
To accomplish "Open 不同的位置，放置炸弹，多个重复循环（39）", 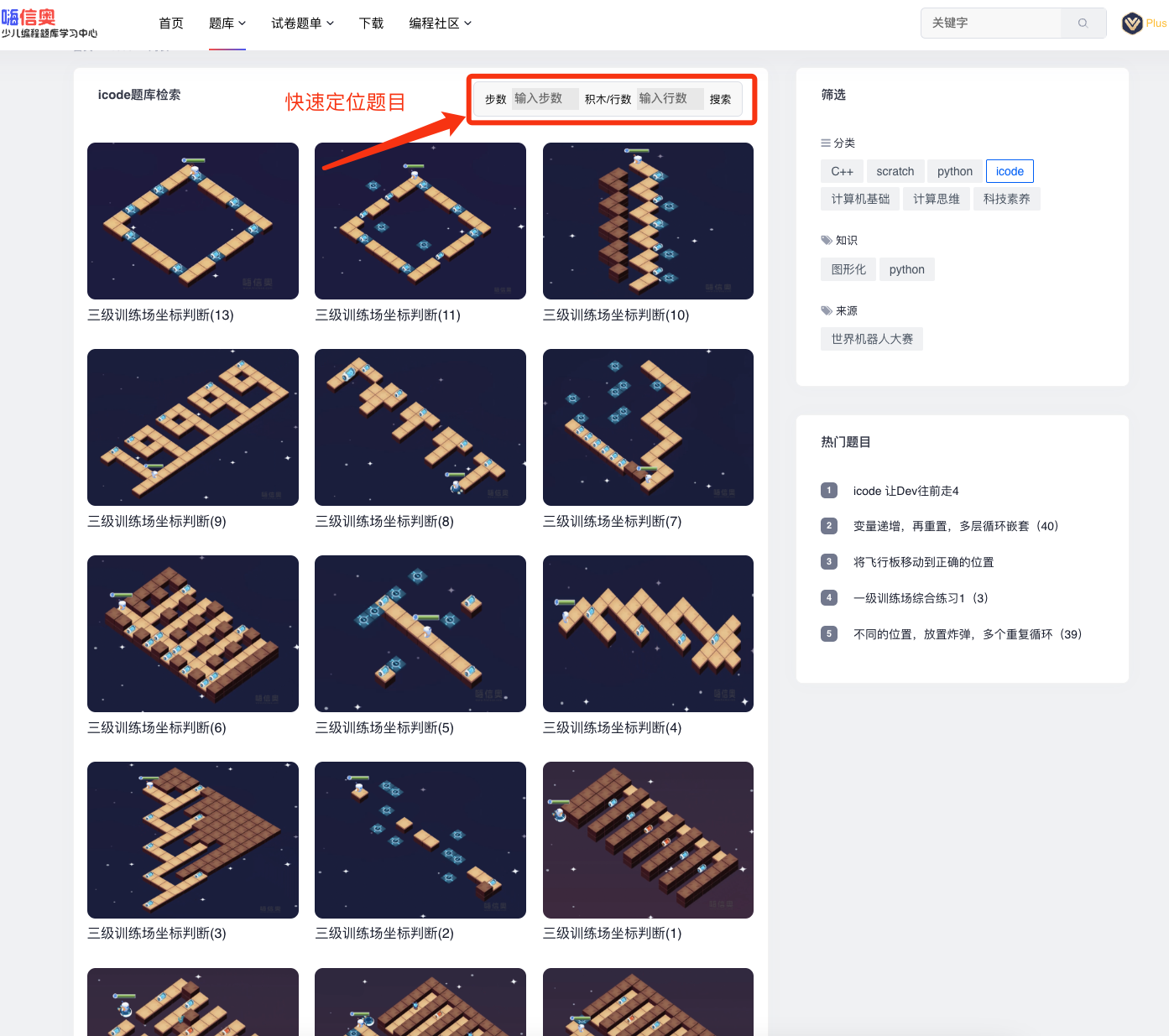I will [x=968, y=634].
